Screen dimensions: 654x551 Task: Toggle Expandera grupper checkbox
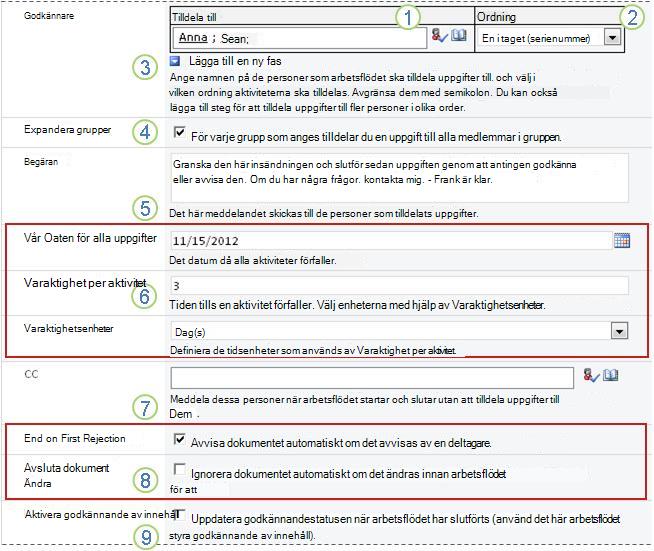pyautogui.click(x=179, y=133)
